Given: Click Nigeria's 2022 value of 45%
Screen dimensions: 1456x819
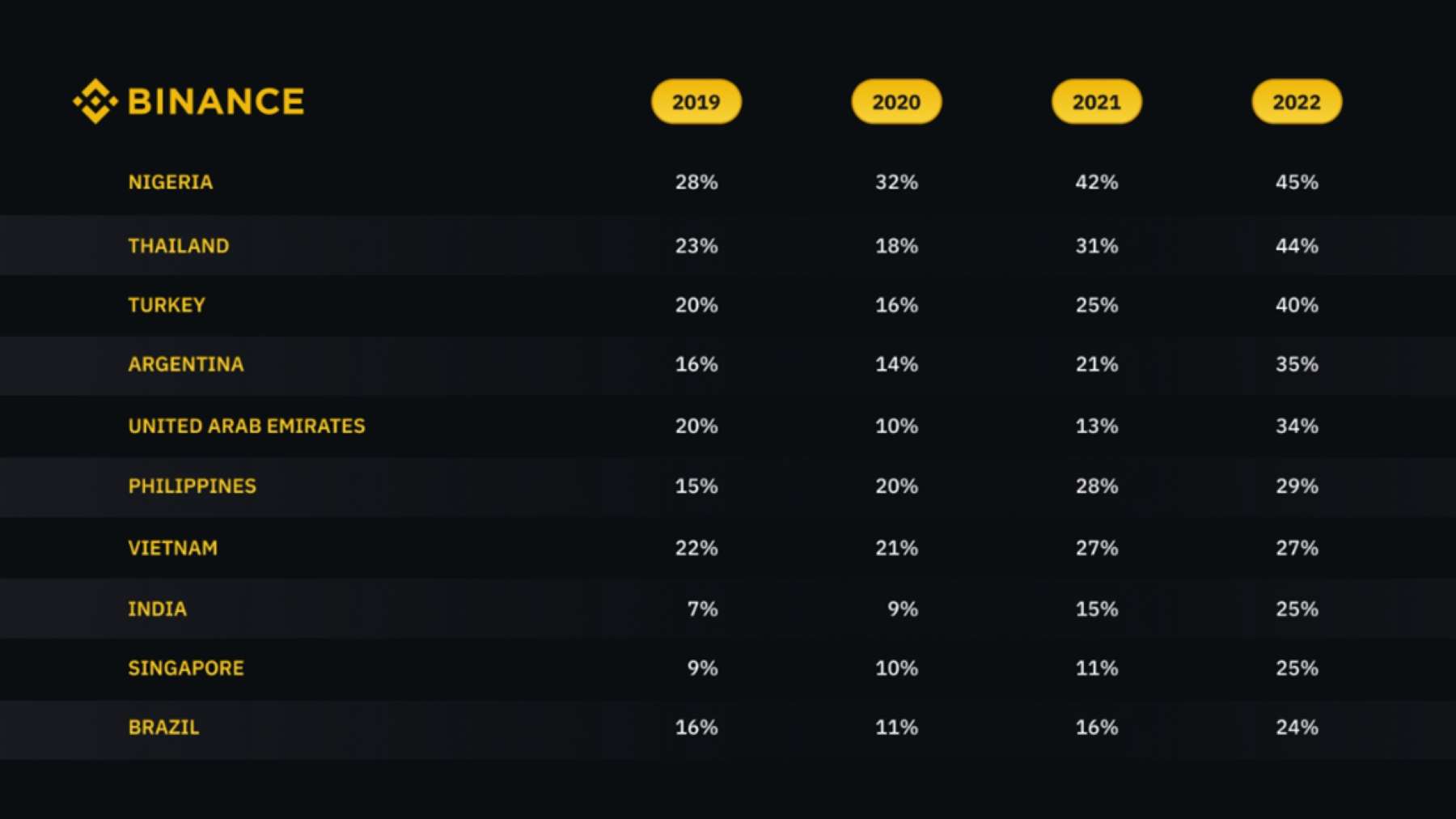Looking at the screenshot, I should pos(1297,182).
